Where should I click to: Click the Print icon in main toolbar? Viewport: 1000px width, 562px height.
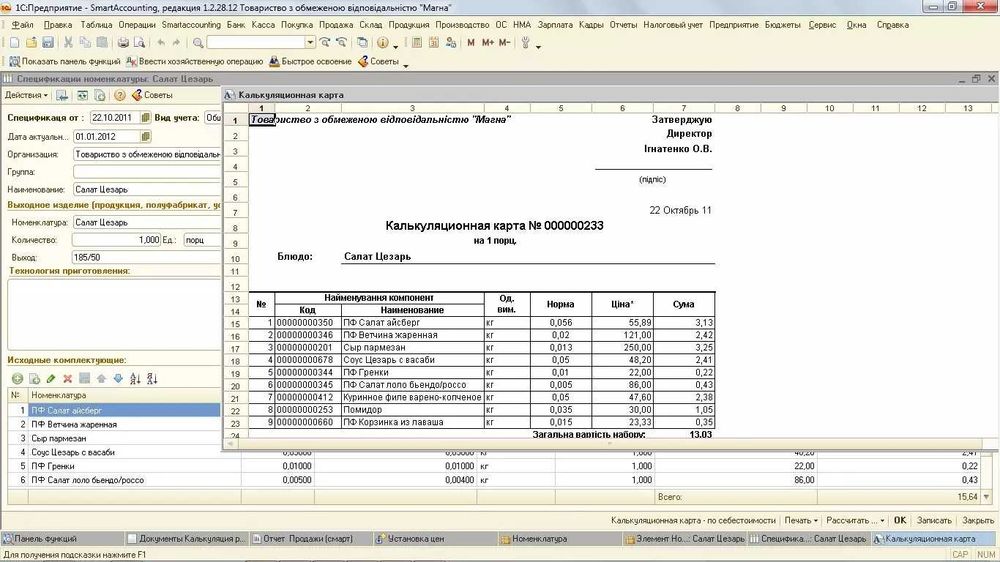tap(123, 43)
